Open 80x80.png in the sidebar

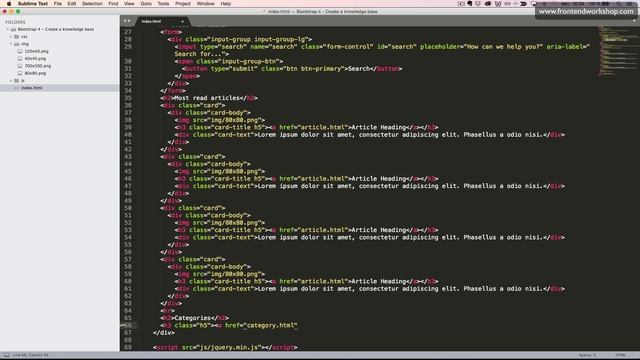[35, 73]
